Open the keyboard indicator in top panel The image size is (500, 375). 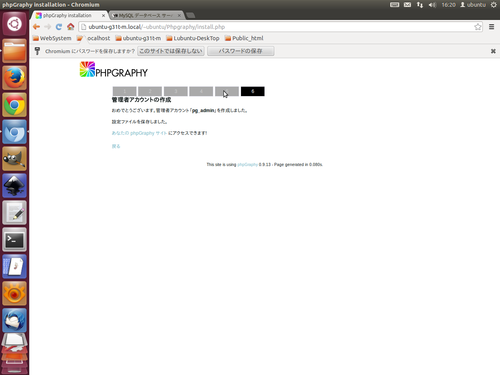[395, 5]
